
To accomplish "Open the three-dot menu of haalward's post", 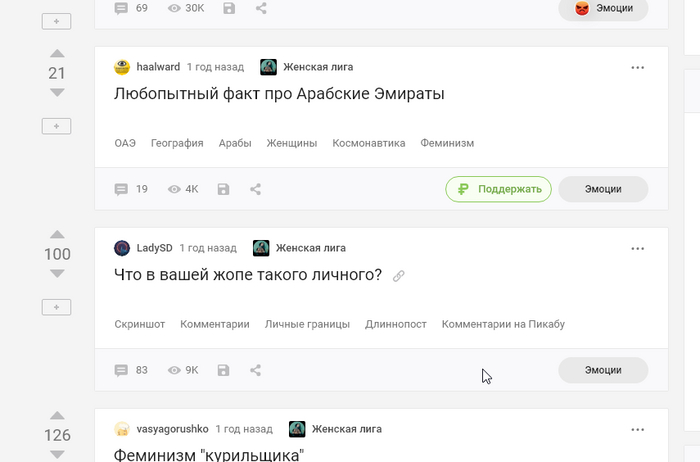I will [x=638, y=67].
